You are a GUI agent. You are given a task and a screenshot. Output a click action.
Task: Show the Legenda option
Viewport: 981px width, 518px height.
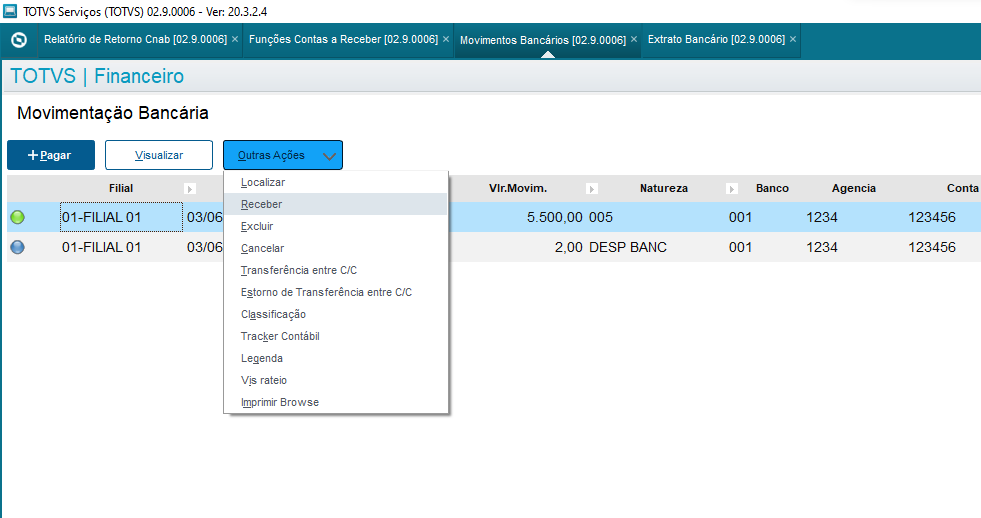click(x=336, y=358)
